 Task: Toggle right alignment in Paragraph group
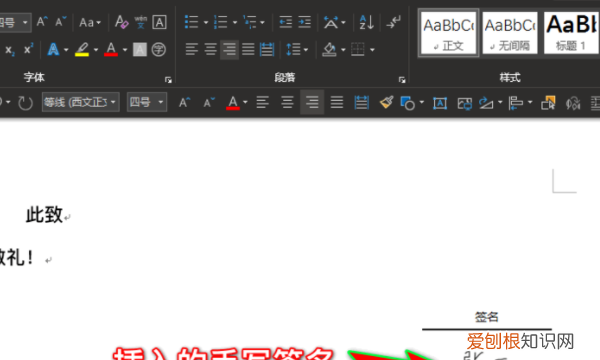[x=229, y=50]
